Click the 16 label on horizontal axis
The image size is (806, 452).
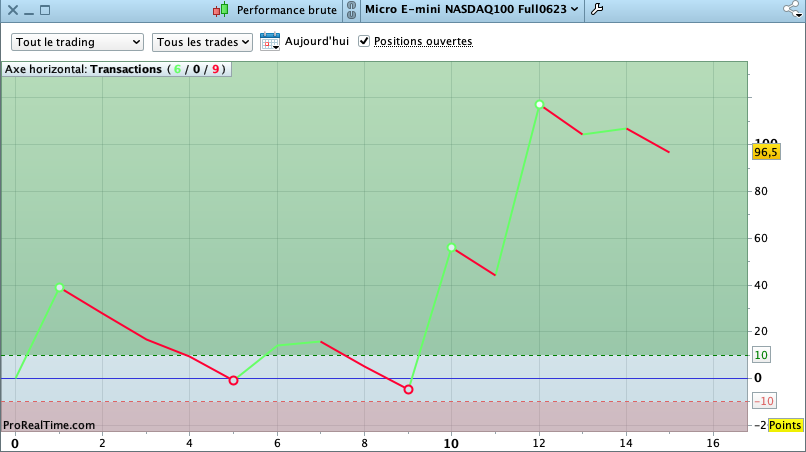point(713,443)
